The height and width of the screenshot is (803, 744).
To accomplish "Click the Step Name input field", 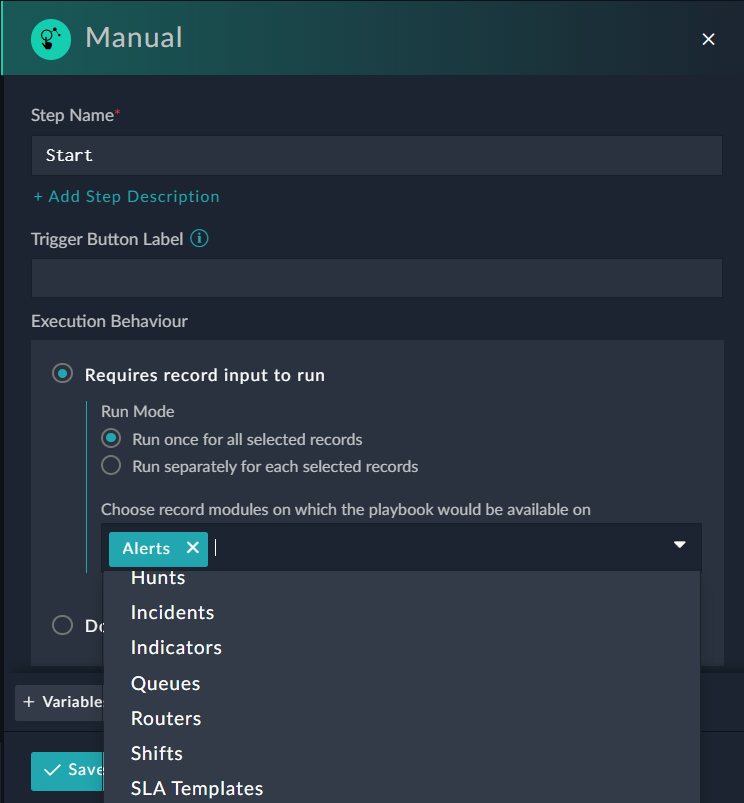I will (x=377, y=155).
